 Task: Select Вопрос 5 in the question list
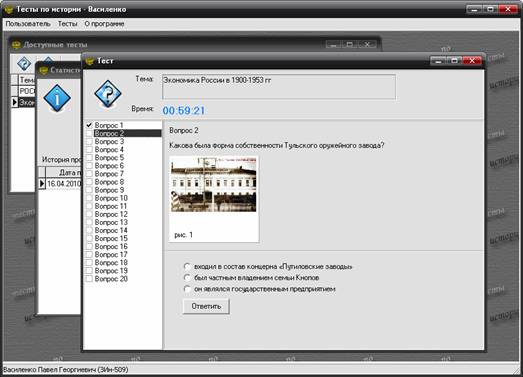pos(109,157)
